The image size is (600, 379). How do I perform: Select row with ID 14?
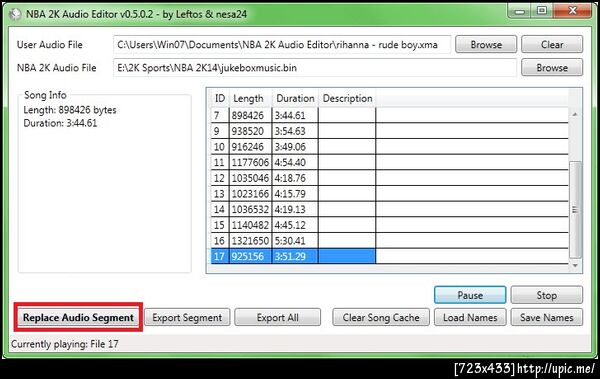tap(390, 209)
